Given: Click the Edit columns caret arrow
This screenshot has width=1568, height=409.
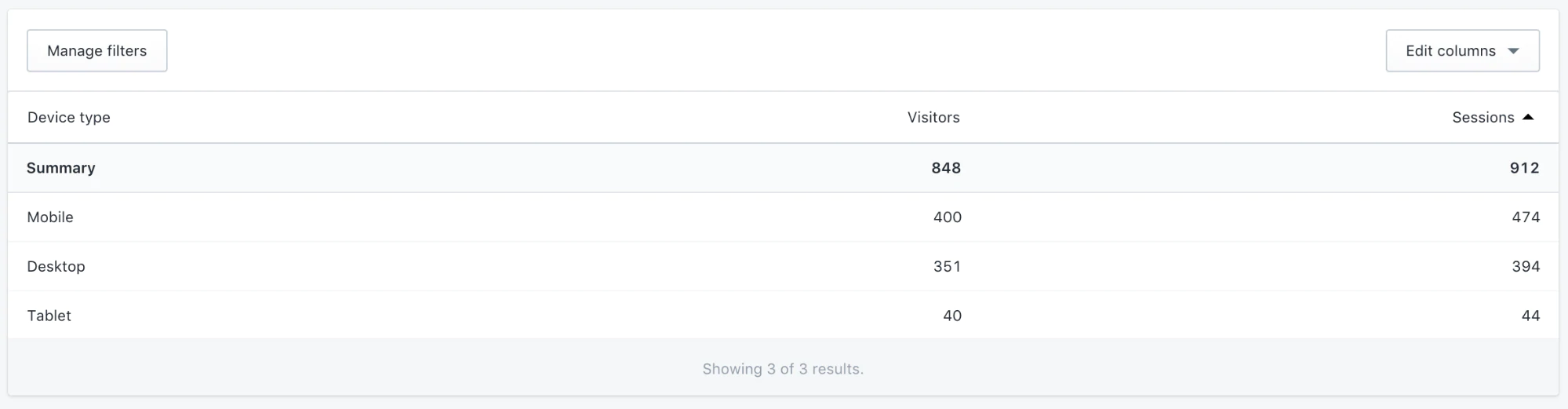Looking at the screenshot, I should [x=1514, y=51].
